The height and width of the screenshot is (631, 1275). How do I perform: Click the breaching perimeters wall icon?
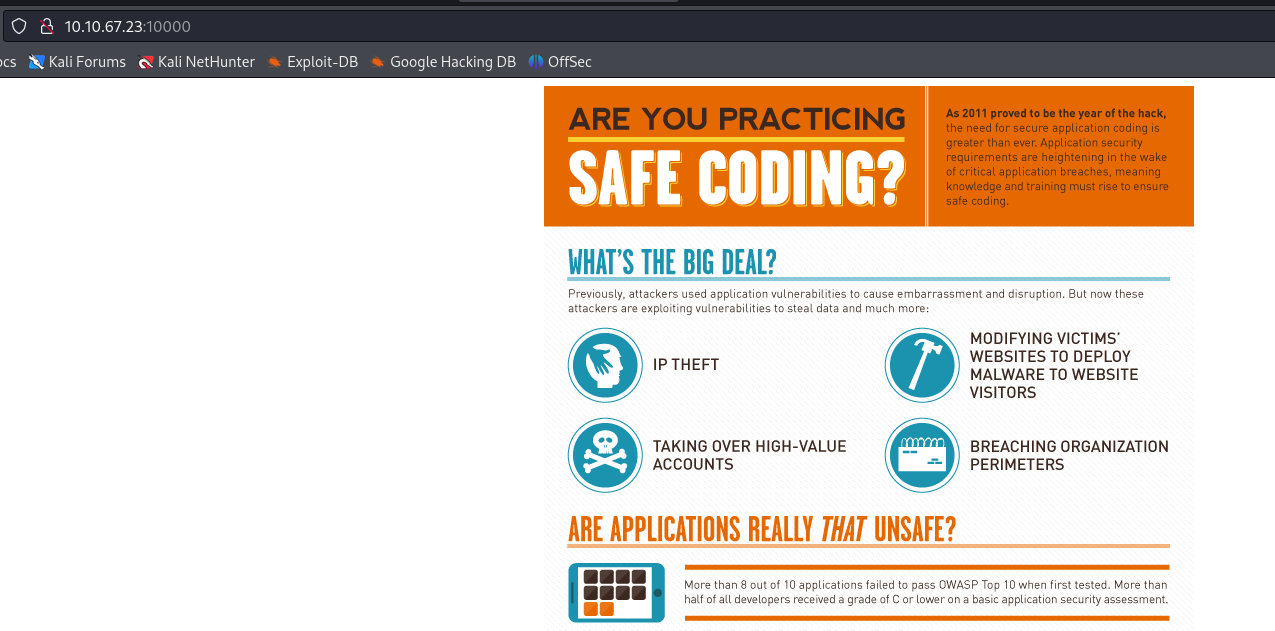[x=922, y=455]
